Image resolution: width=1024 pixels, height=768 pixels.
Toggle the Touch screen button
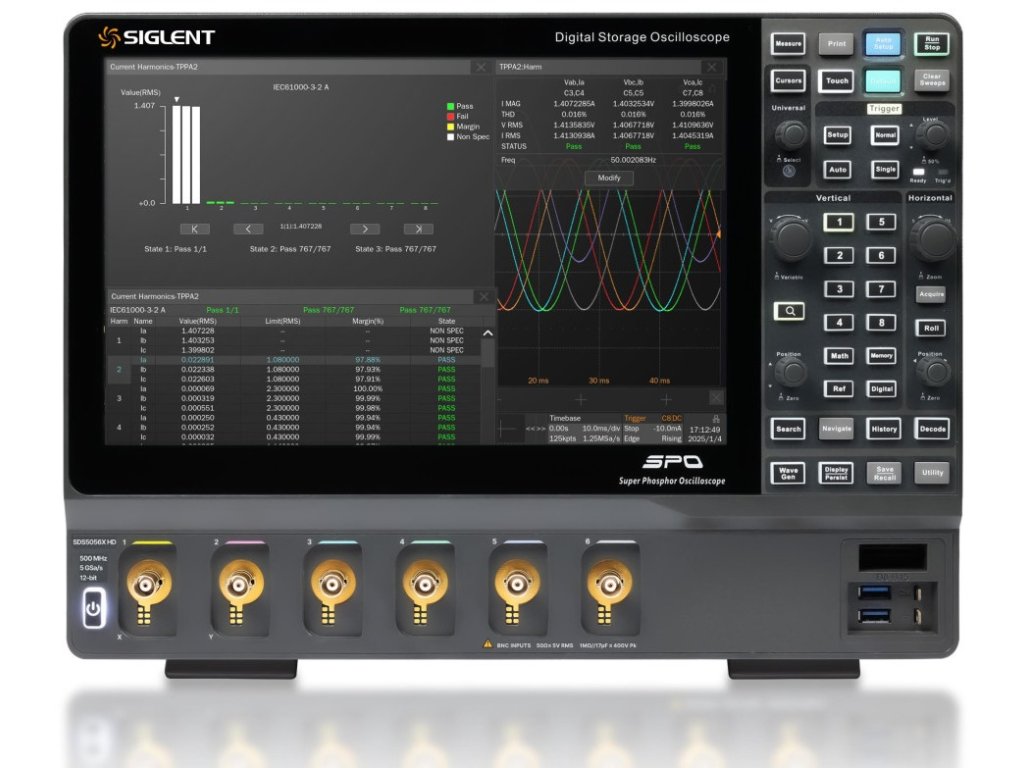coord(836,81)
